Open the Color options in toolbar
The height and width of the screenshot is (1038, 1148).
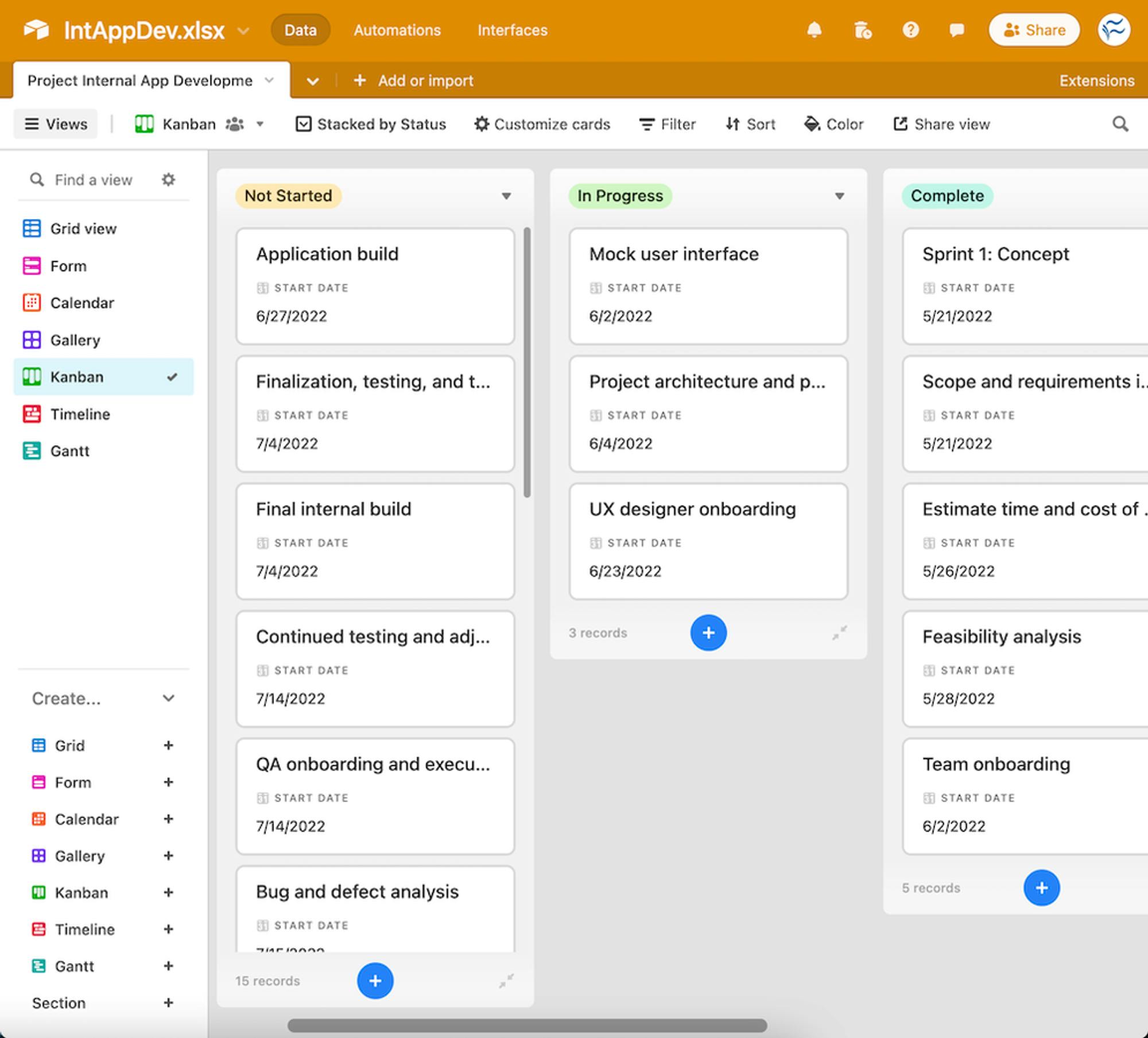point(834,124)
